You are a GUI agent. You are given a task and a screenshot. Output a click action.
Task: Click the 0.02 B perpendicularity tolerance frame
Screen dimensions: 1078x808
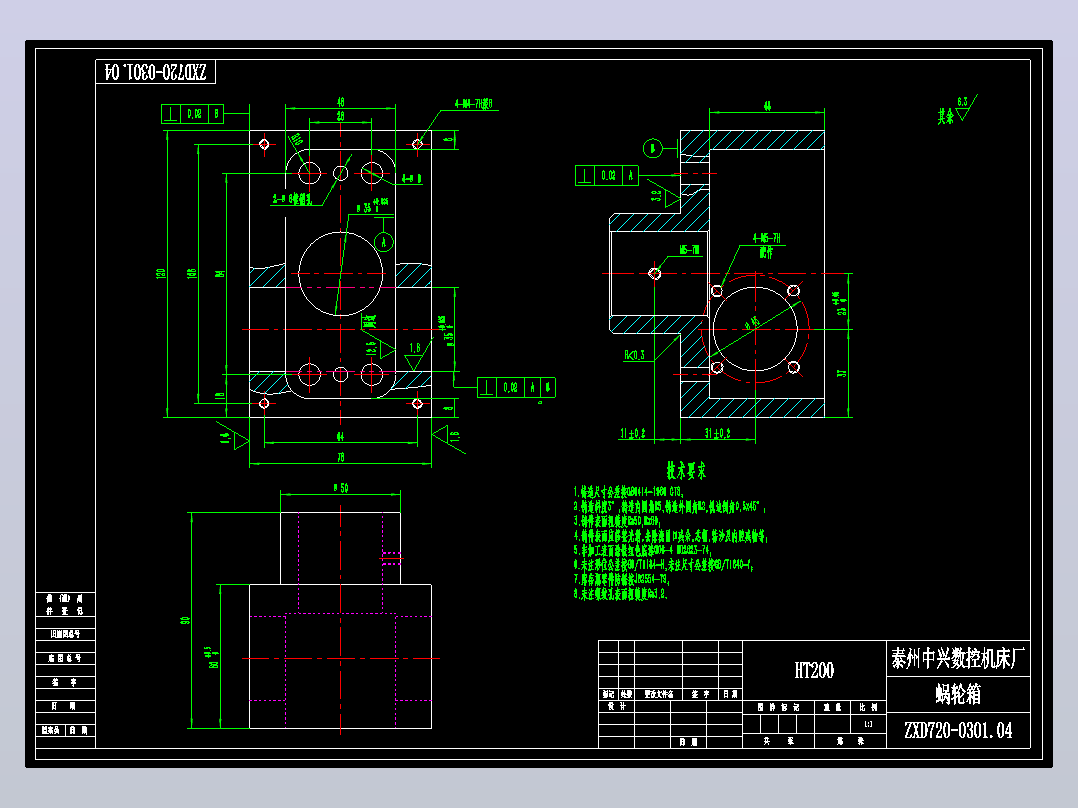(194, 114)
